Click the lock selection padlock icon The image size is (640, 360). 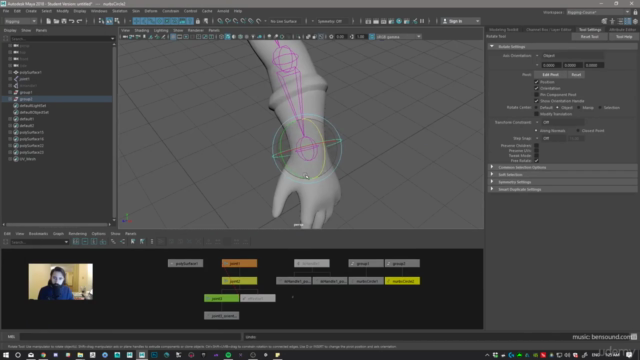coord(198,21)
